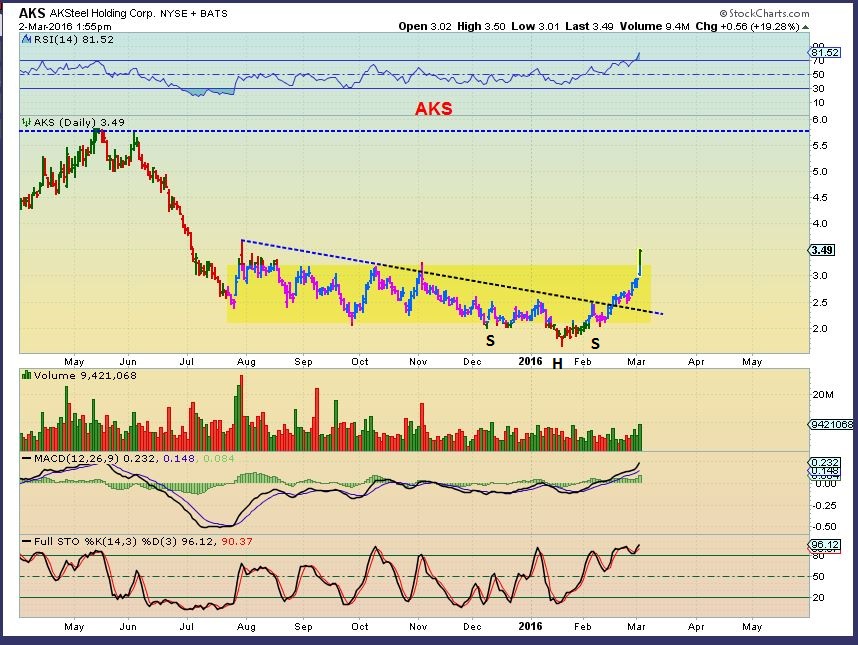Click Mar on the stochastic panel date axis
Screen dimensions: 858x645
tap(636, 626)
